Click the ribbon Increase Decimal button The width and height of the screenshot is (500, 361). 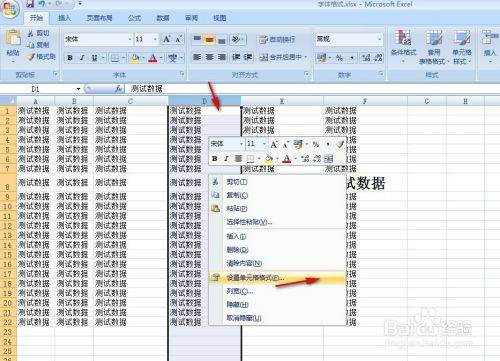coord(366,58)
